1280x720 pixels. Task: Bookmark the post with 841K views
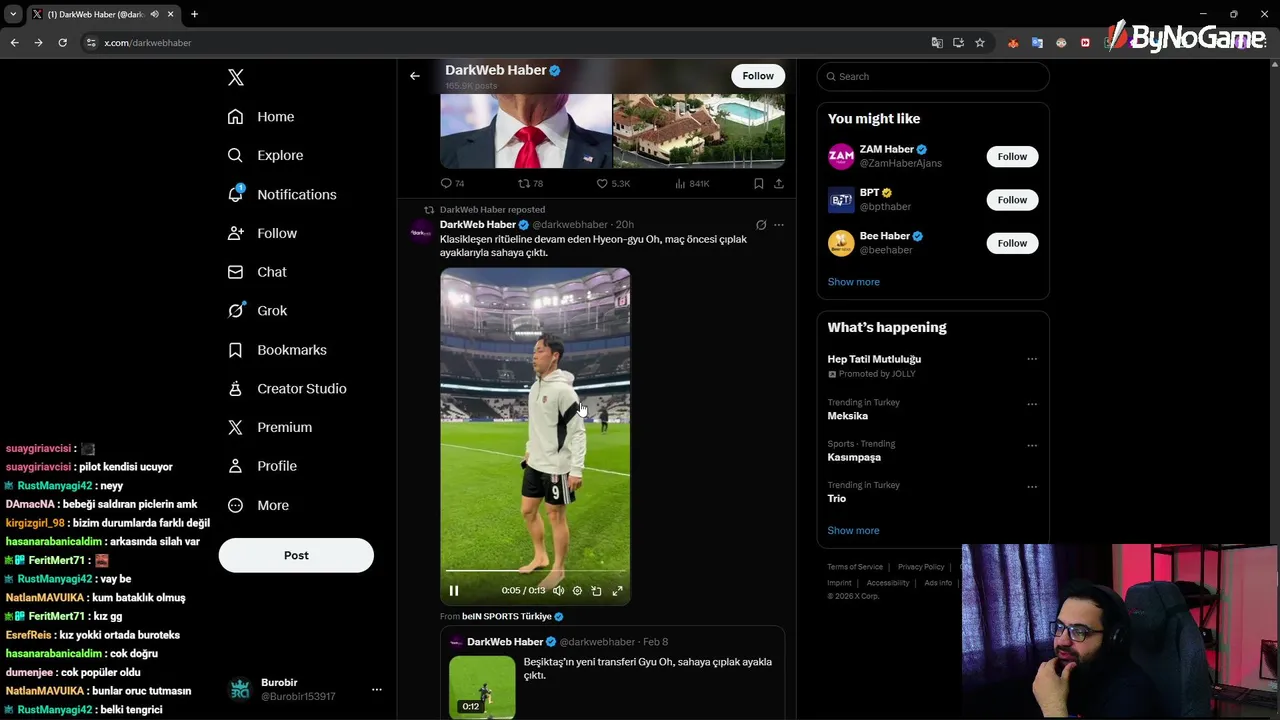pyautogui.click(x=758, y=183)
